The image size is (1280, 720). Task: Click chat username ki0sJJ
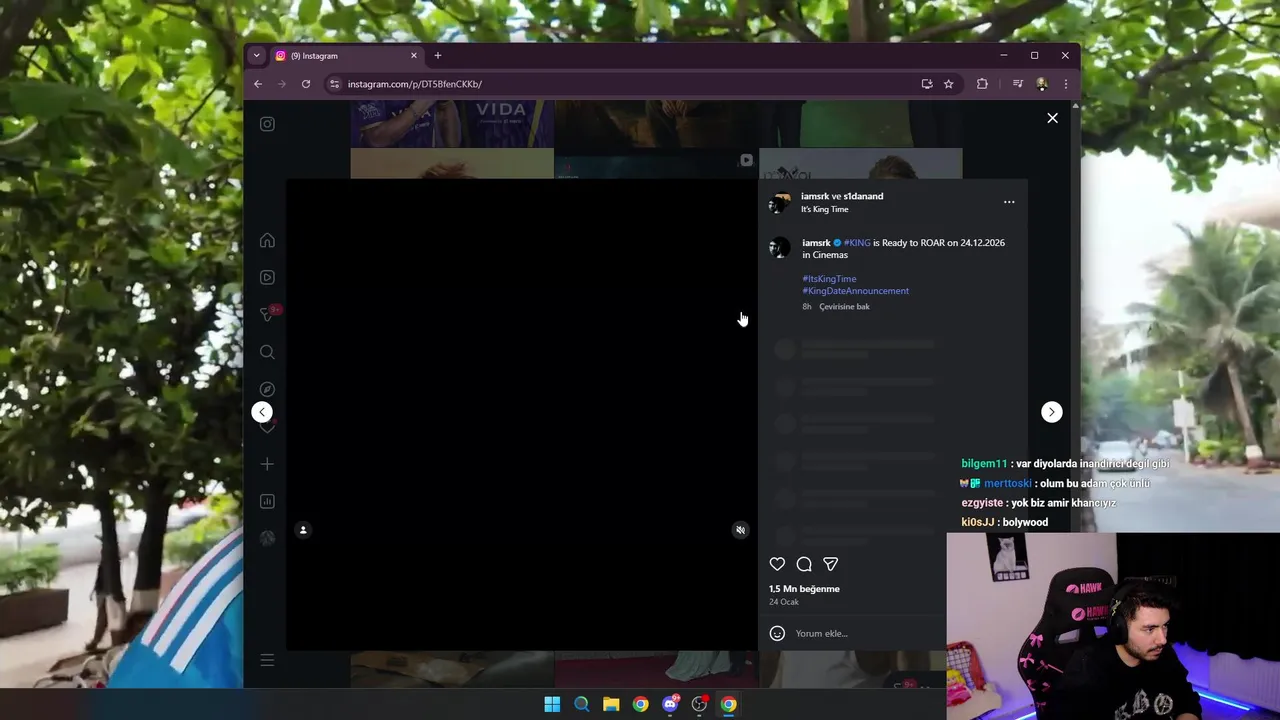[x=978, y=522]
